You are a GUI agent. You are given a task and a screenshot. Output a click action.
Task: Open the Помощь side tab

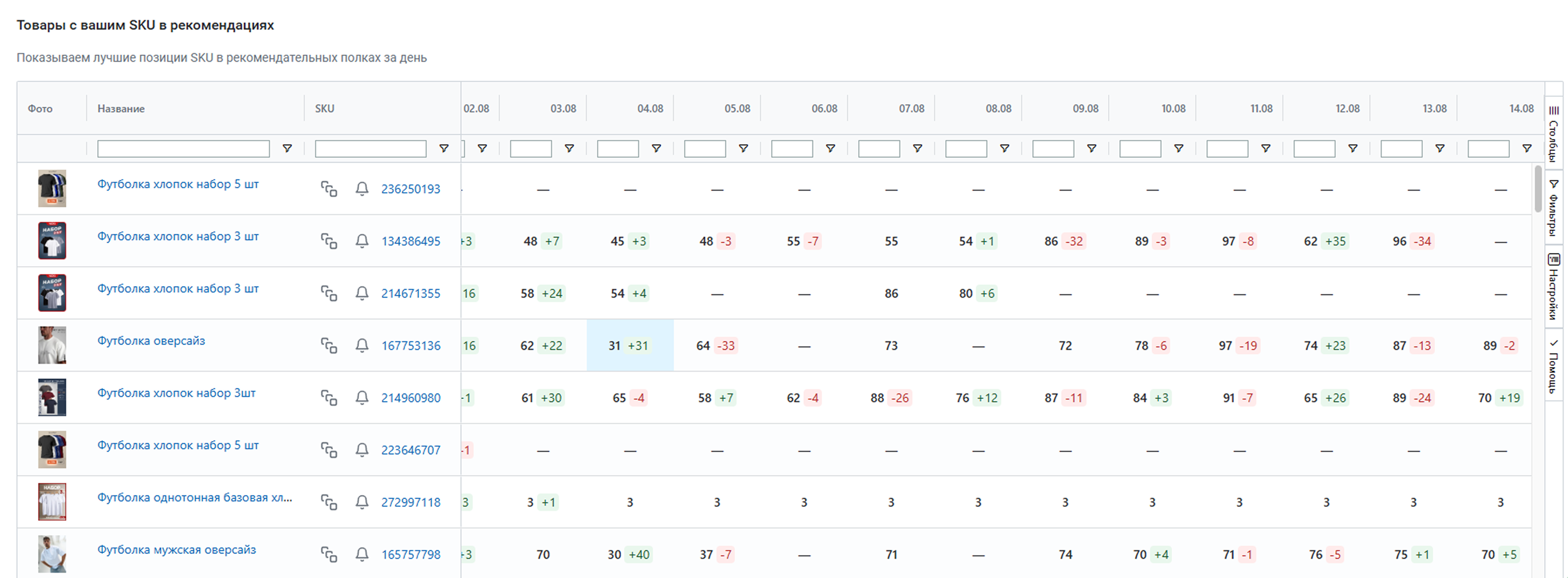(x=1553, y=366)
